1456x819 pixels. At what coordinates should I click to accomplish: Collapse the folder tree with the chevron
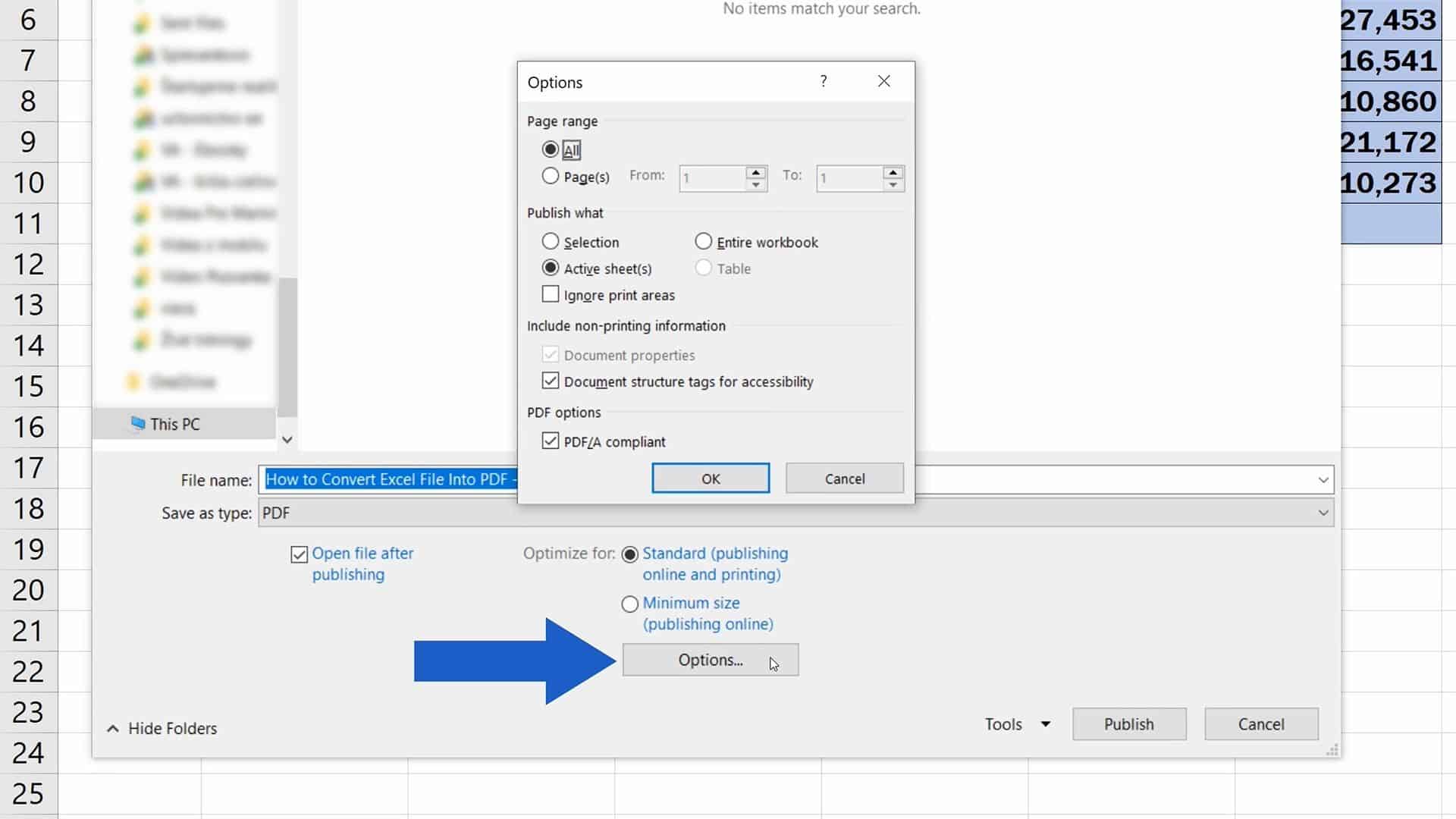287,440
